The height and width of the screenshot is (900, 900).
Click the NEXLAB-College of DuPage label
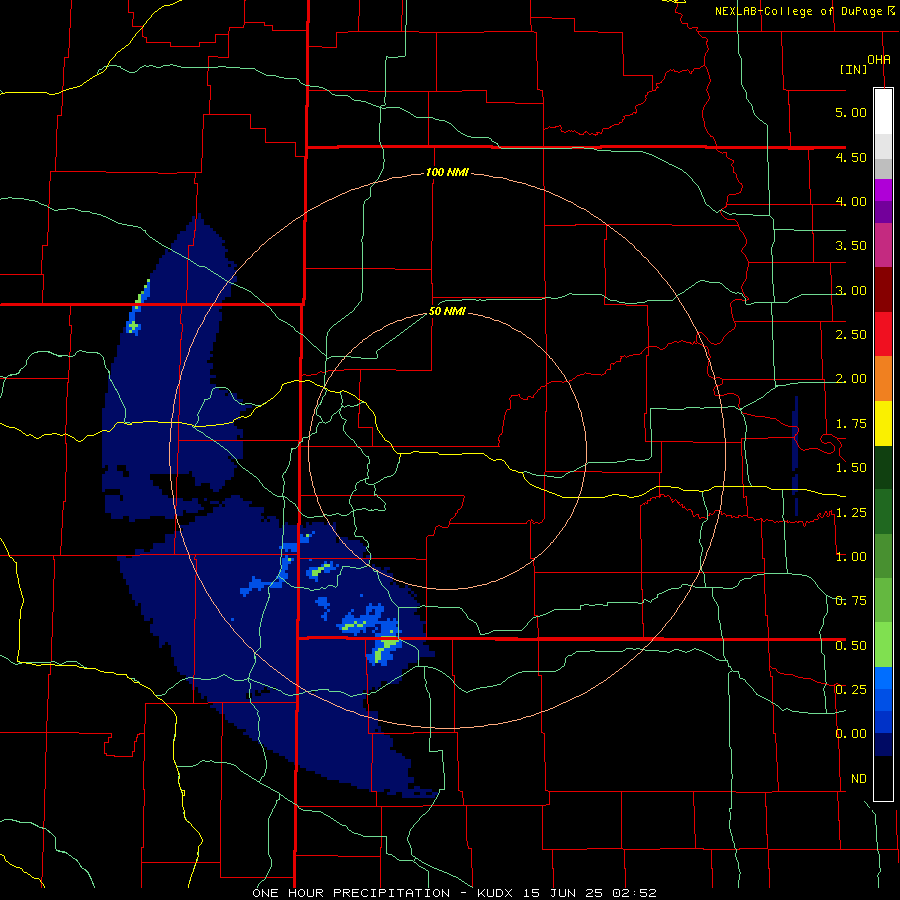pyautogui.click(x=798, y=11)
